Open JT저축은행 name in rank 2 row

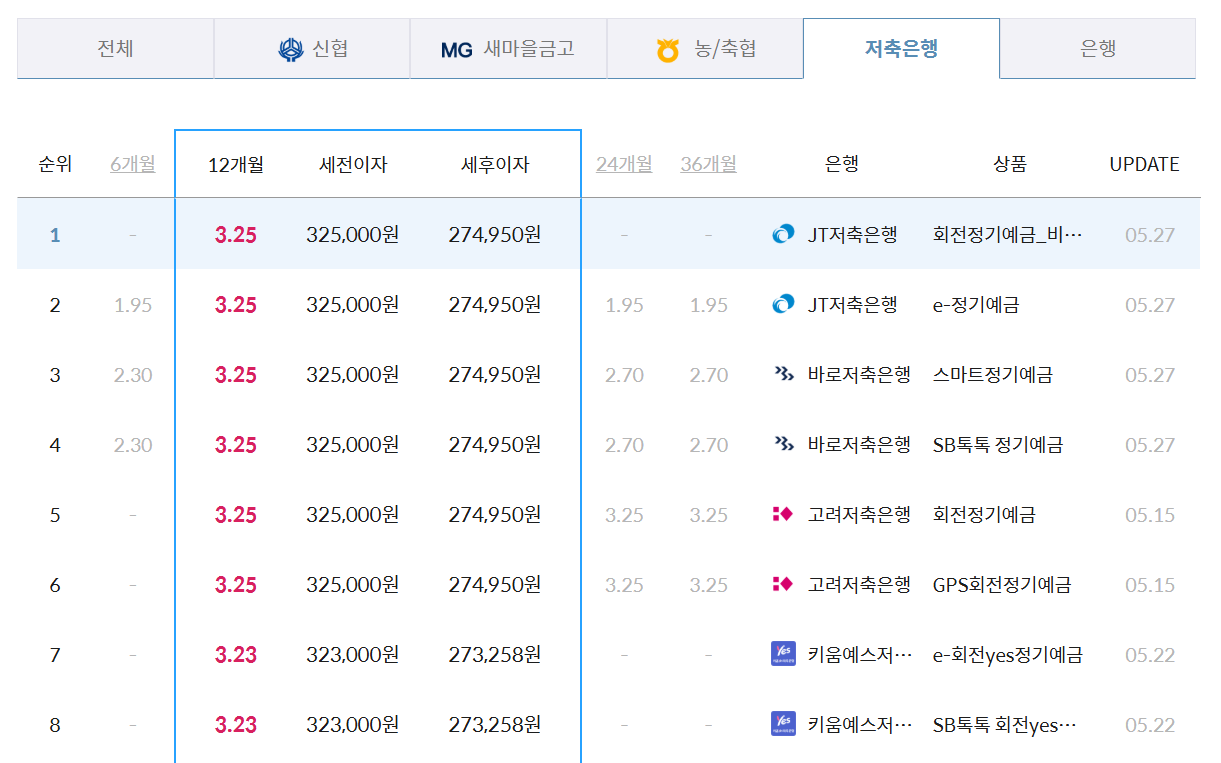coord(853,304)
